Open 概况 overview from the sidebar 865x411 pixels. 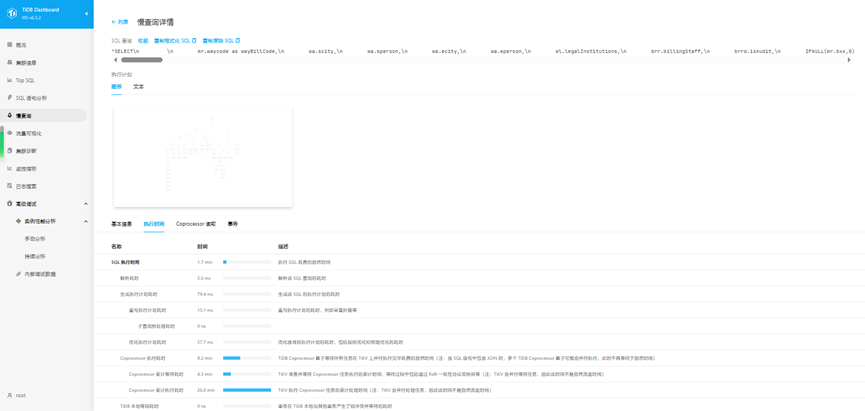pos(22,45)
